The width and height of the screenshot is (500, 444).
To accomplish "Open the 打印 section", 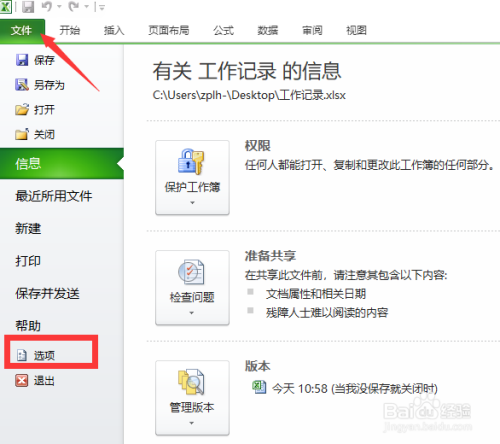I will (28, 261).
